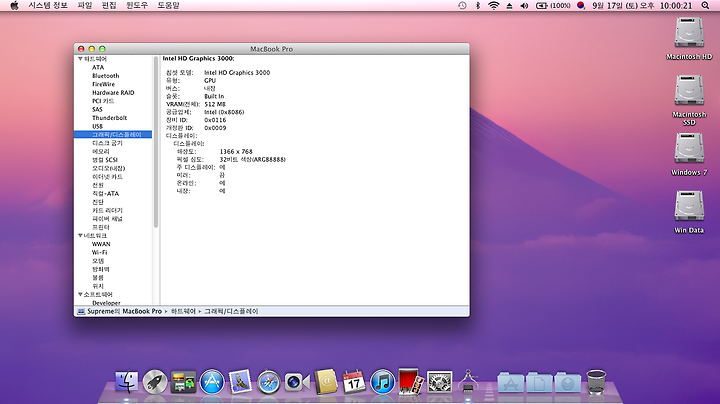Open 시스템 정보 application menu
The height and width of the screenshot is (404, 720).
(48, 6)
